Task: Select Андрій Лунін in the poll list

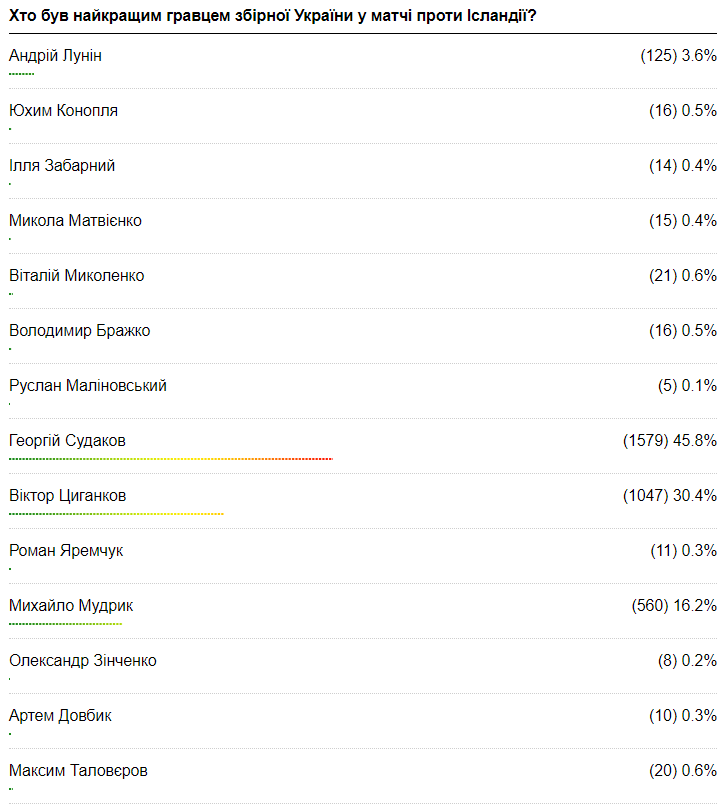Action: tap(55, 56)
